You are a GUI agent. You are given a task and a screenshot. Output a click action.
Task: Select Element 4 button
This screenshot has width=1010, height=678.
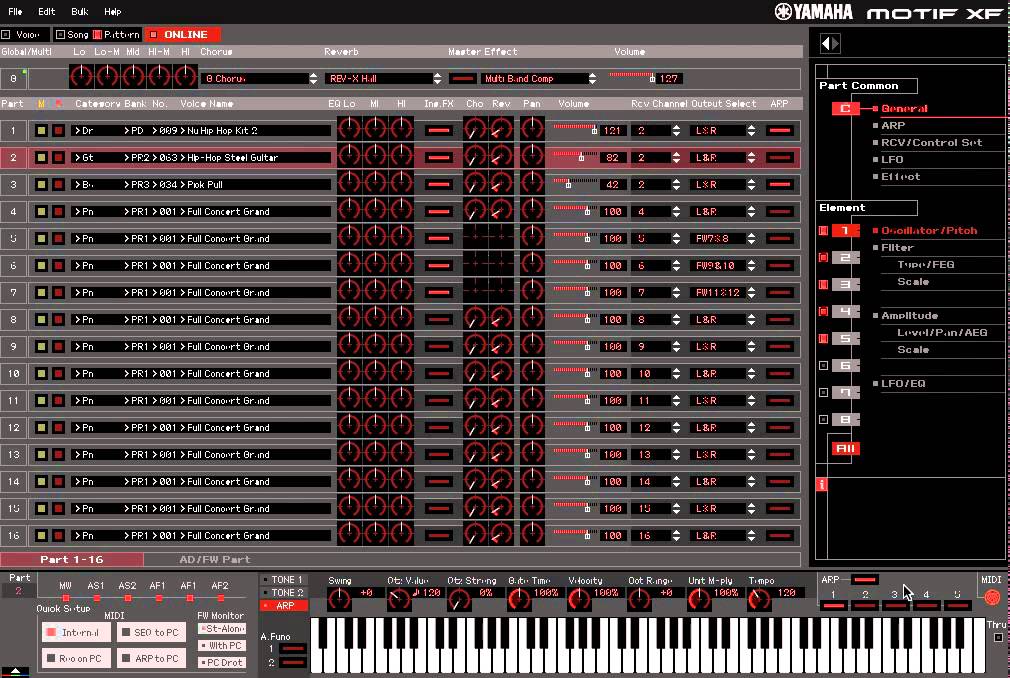[x=845, y=311]
